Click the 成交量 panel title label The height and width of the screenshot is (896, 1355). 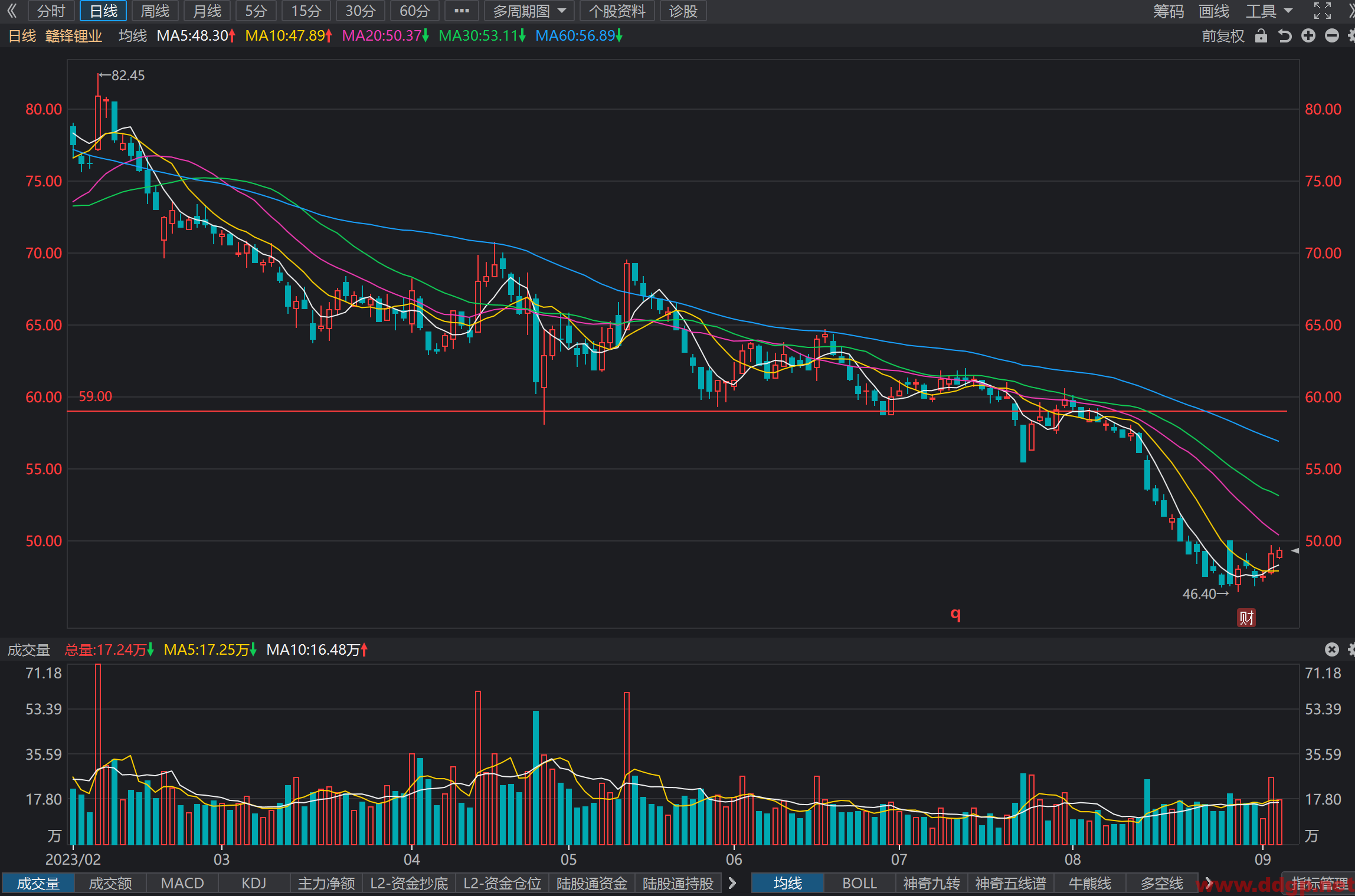pos(28,650)
